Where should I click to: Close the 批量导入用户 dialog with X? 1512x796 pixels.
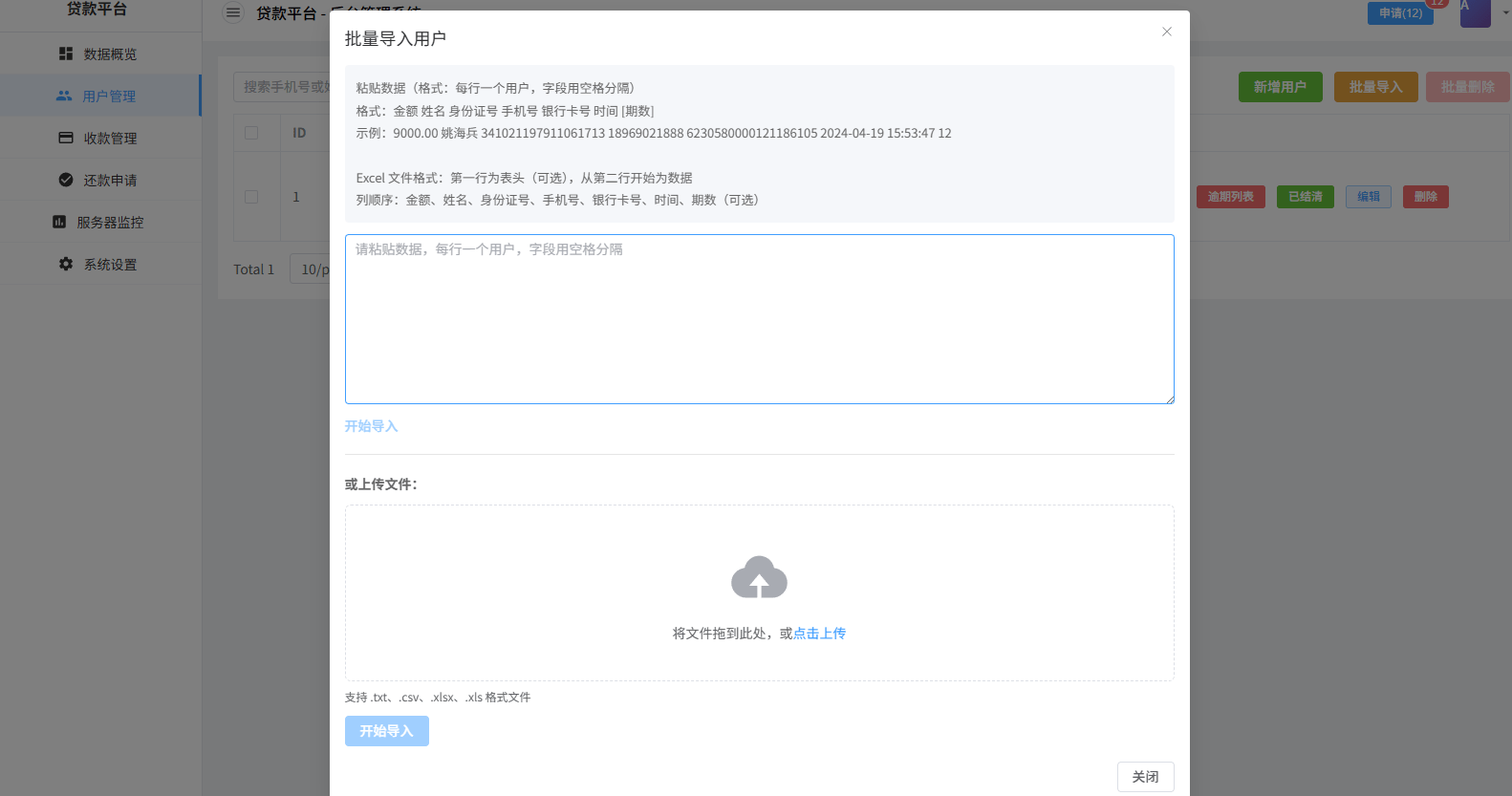pyautogui.click(x=1166, y=32)
